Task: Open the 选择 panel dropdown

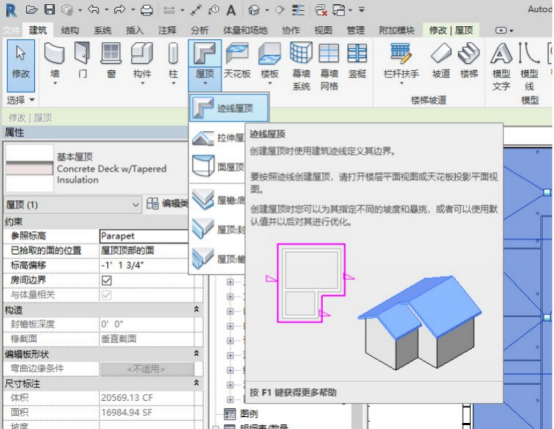Action: (x=20, y=100)
